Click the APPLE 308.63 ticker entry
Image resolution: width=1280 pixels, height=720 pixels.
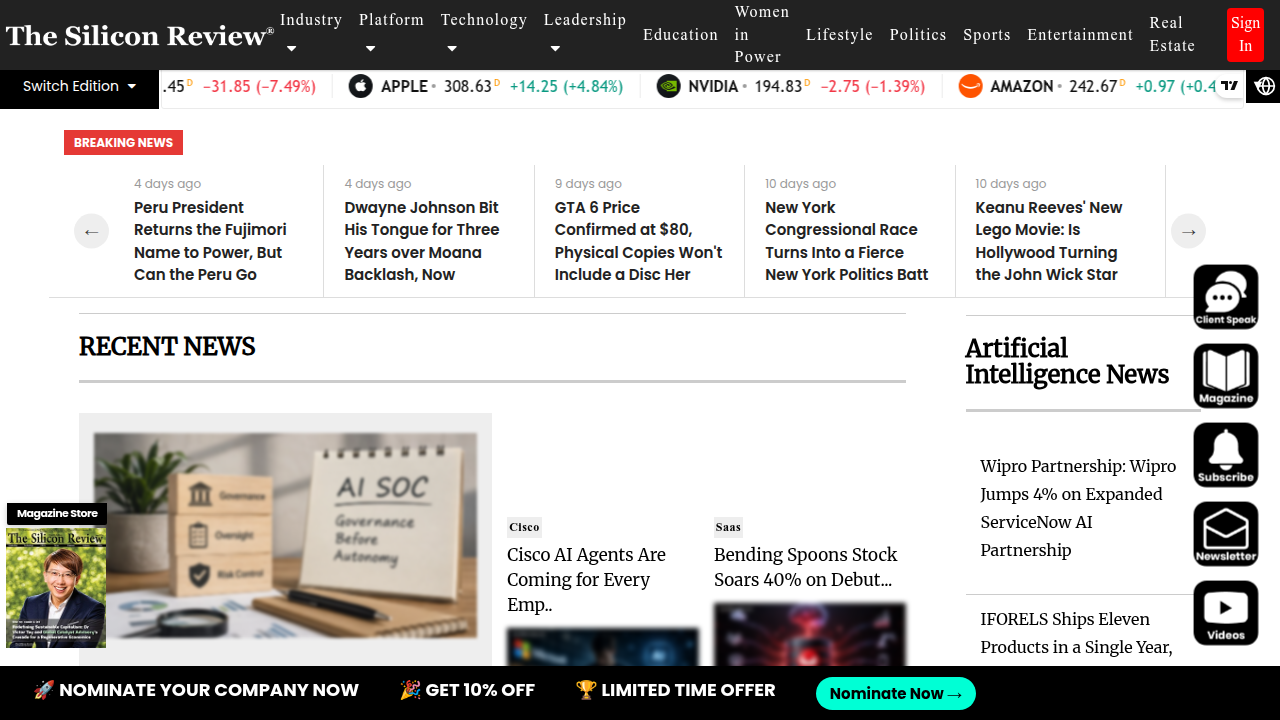486,86
